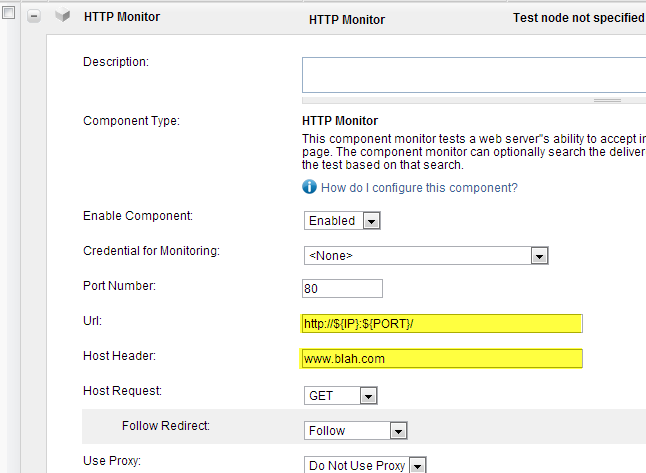
Task: Open the Enable Component dropdown
Action: click(x=342, y=220)
